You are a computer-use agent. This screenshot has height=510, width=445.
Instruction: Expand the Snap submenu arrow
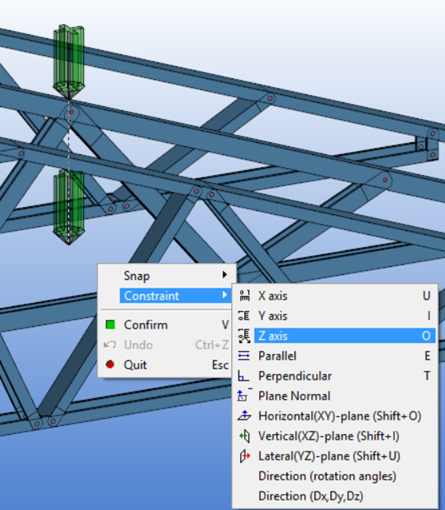click(225, 275)
